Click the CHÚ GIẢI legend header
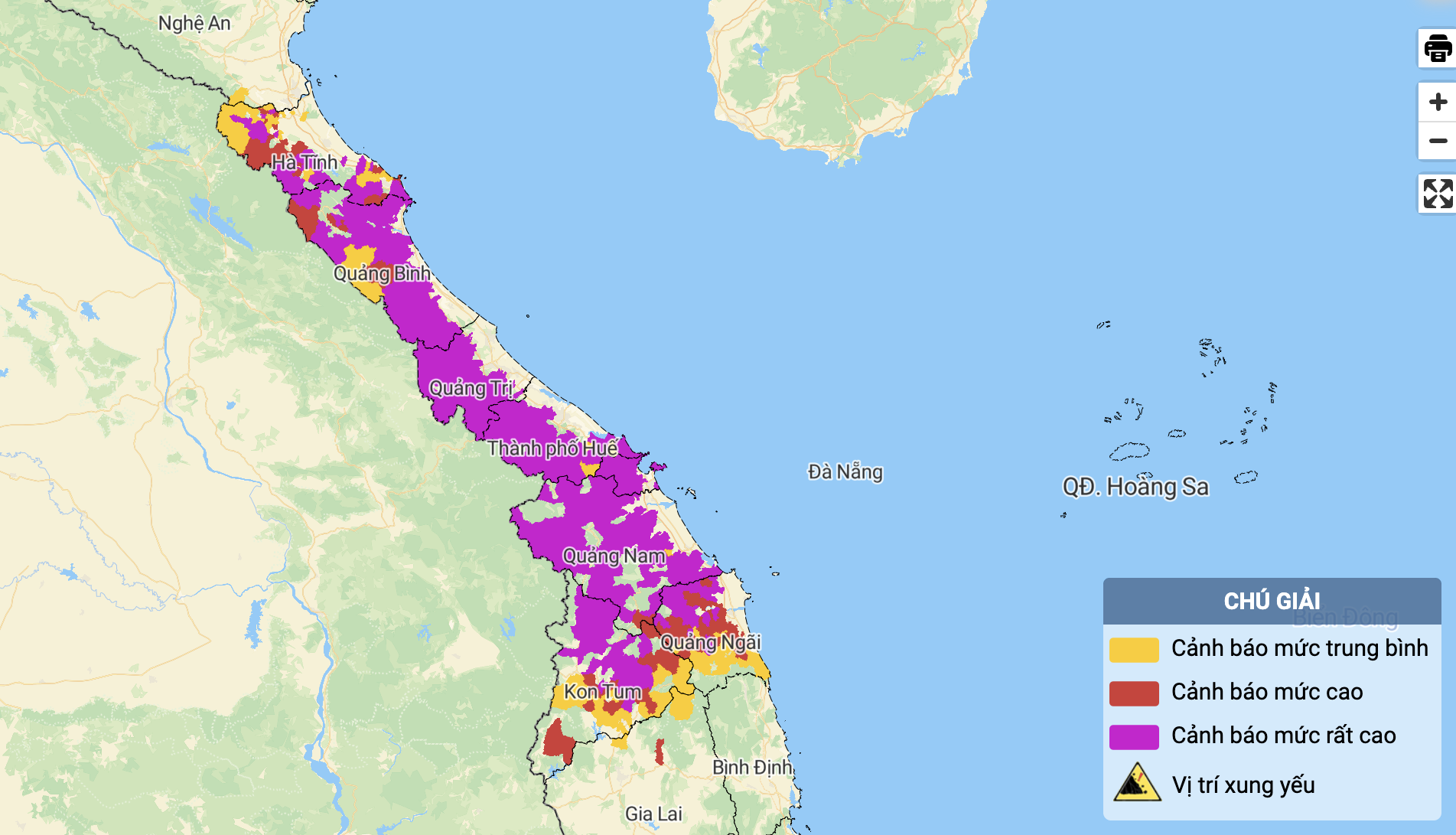Image resolution: width=1456 pixels, height=835 pixels. 1272,602
